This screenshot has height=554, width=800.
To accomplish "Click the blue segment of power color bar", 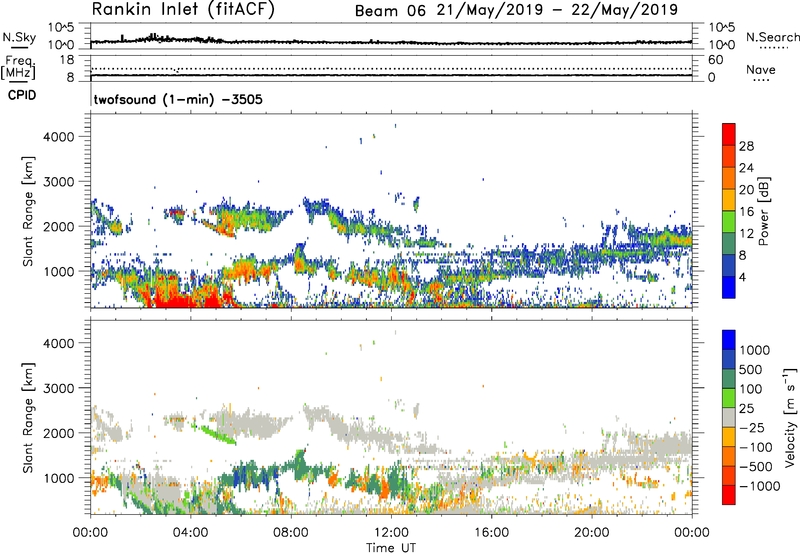I will tap(729, 287).
